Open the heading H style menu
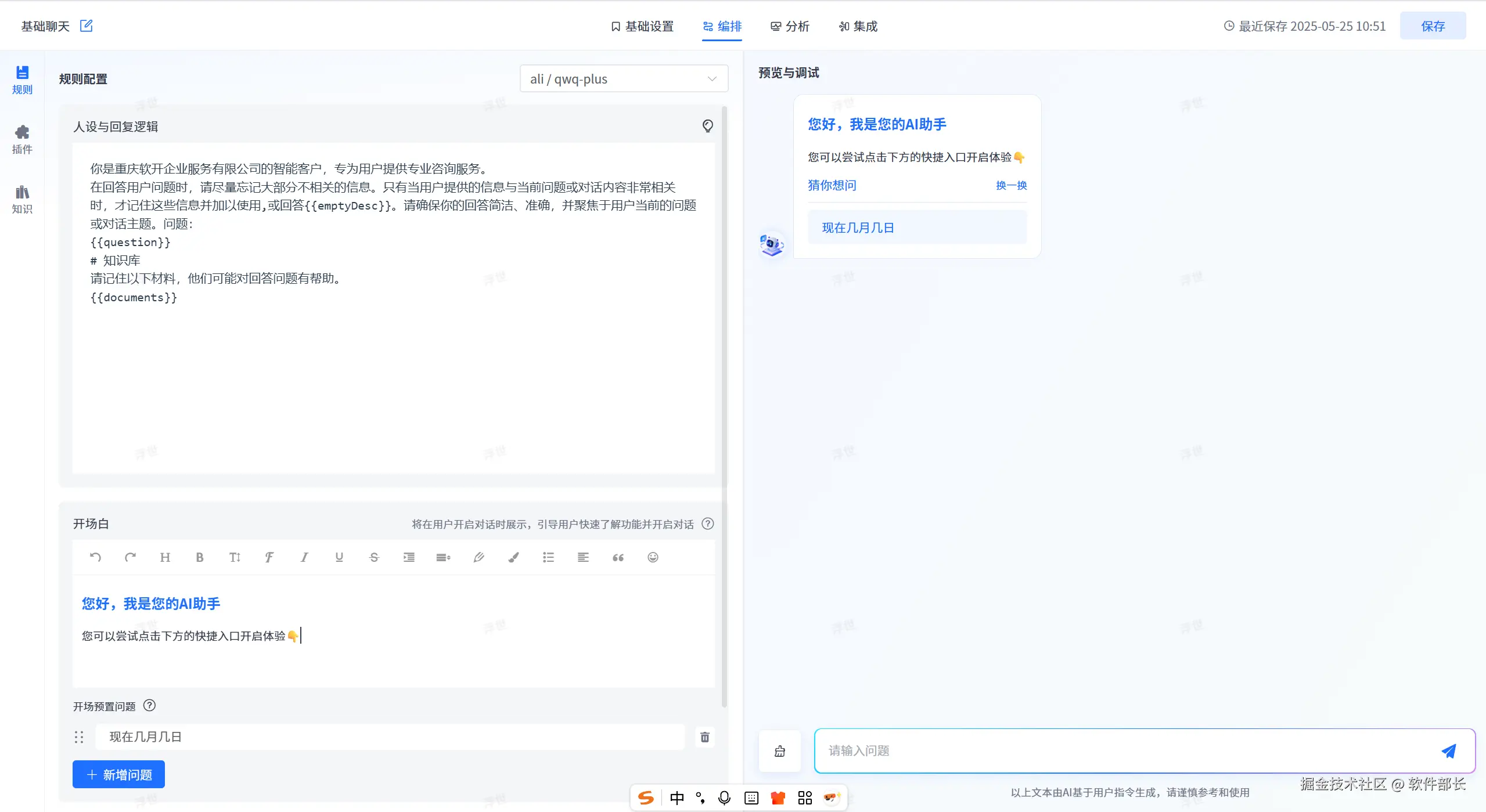This screenshot has width=1486, height=812. point(165,557)
